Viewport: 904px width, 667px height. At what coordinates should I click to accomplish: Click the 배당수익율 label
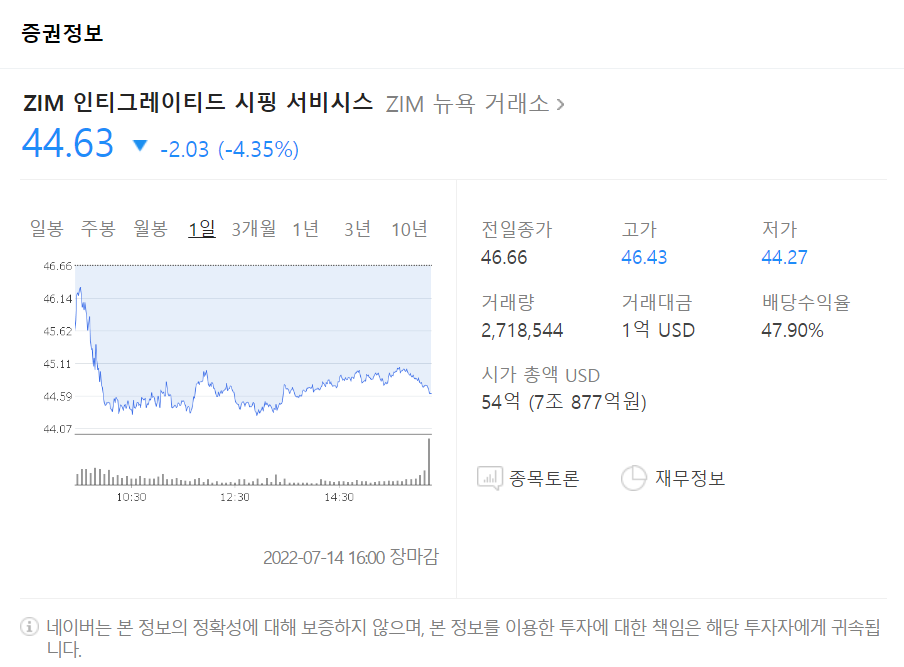806,302
